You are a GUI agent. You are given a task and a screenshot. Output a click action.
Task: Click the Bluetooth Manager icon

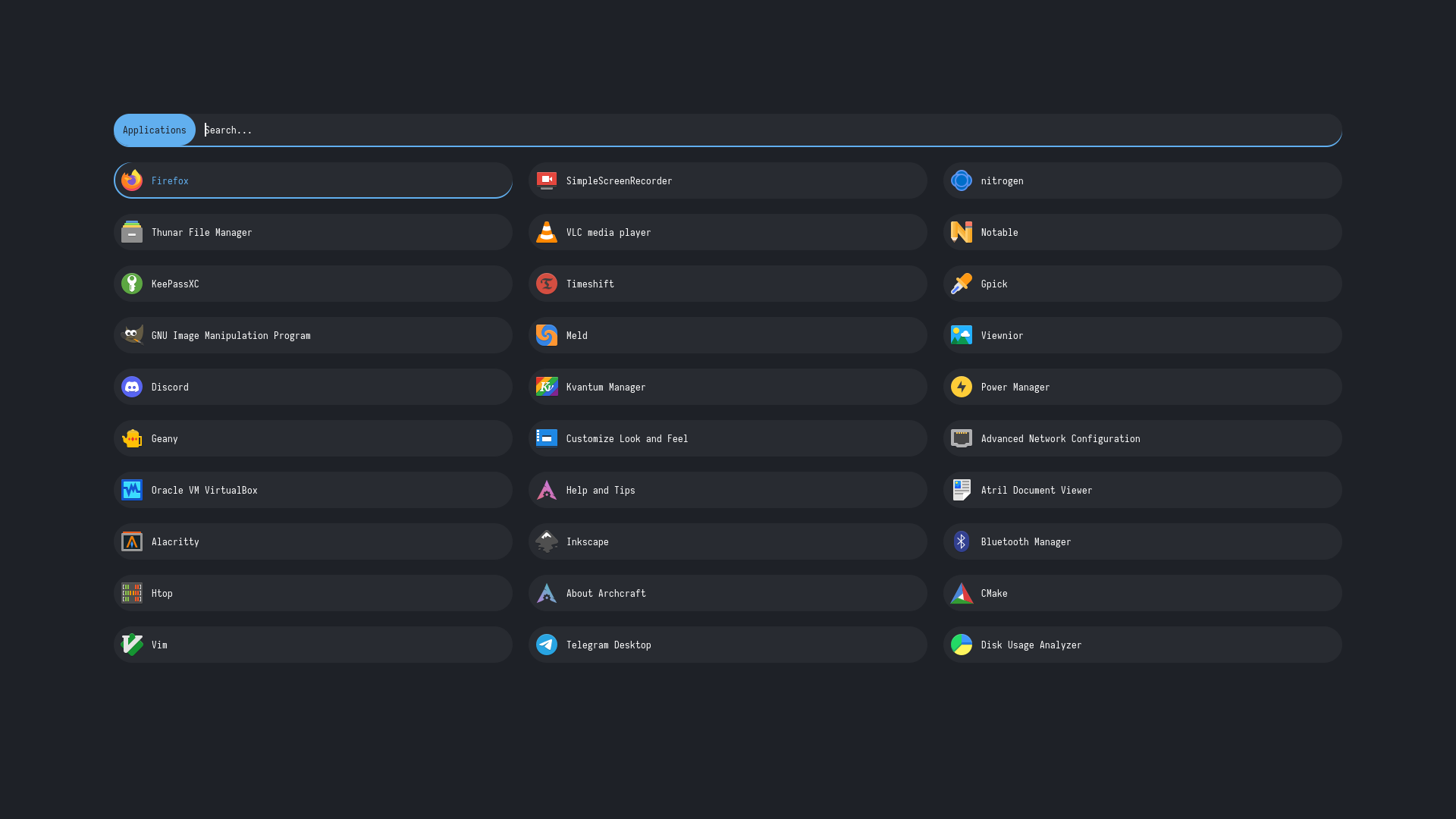(961, 541)
